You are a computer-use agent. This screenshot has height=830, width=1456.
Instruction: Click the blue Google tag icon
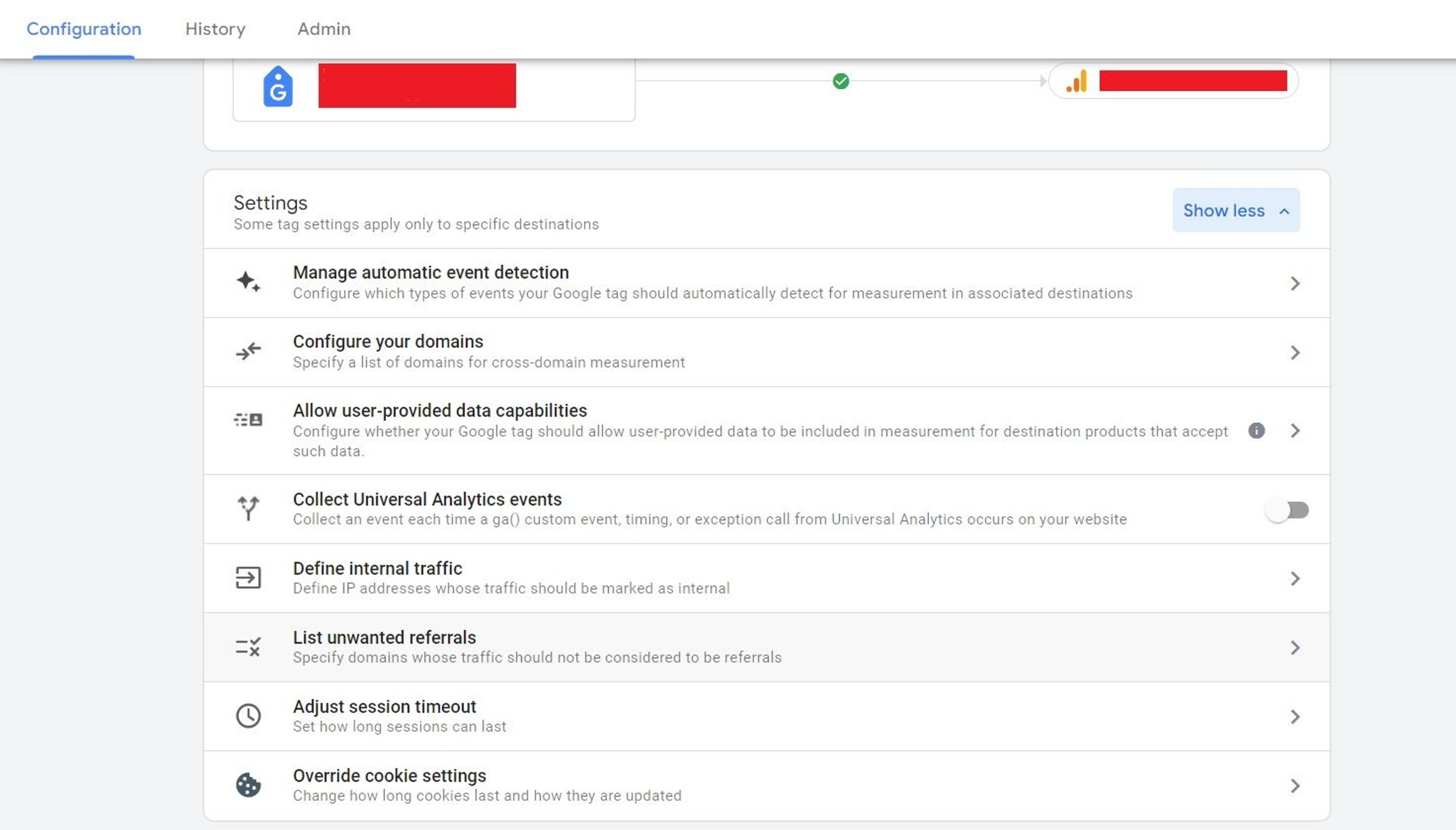pos(278,86)
